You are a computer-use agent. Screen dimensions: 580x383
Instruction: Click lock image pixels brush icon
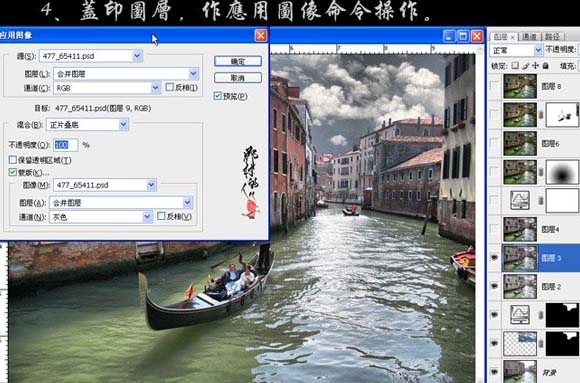[x=525, y=66]
